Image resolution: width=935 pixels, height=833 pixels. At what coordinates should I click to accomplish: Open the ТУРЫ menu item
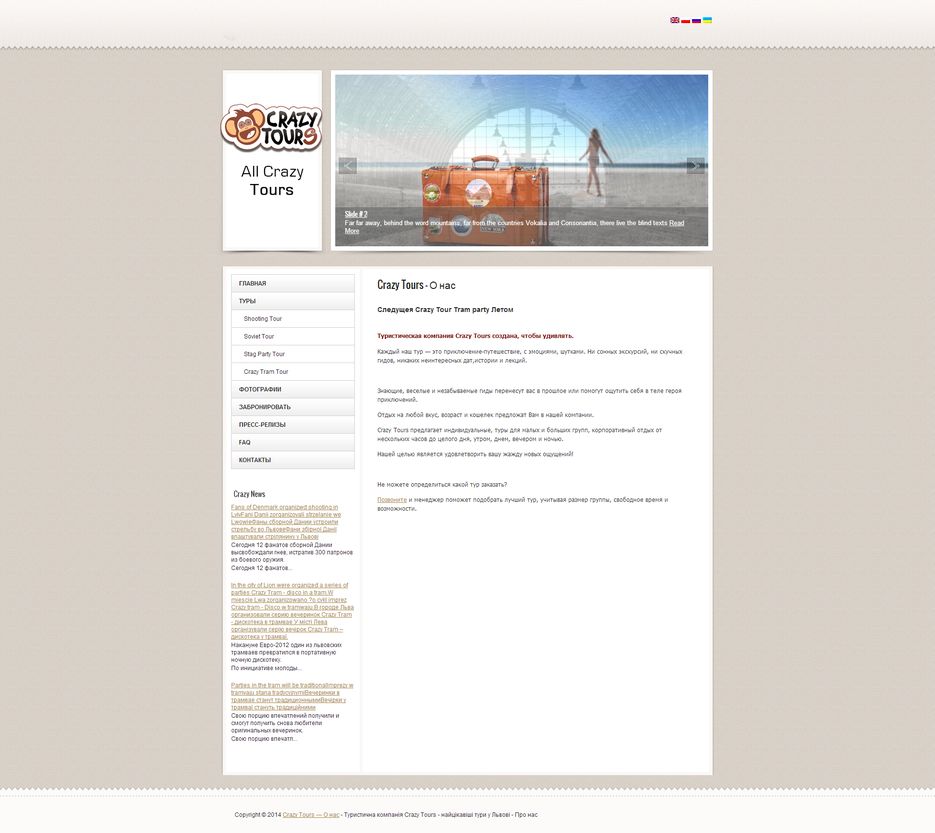pos(293,301)
